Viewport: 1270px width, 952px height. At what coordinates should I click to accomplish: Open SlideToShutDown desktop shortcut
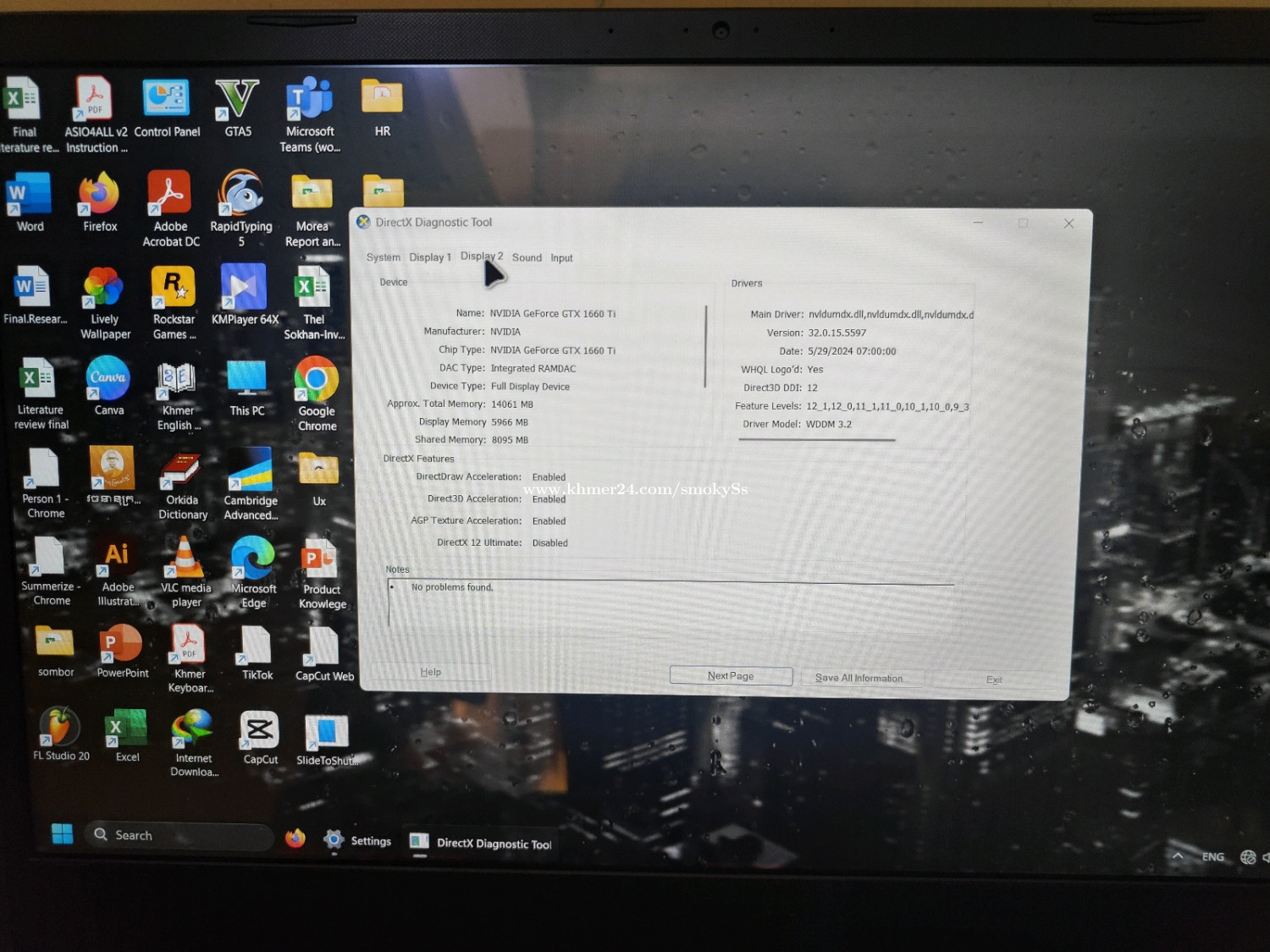(x=327, y=740)
